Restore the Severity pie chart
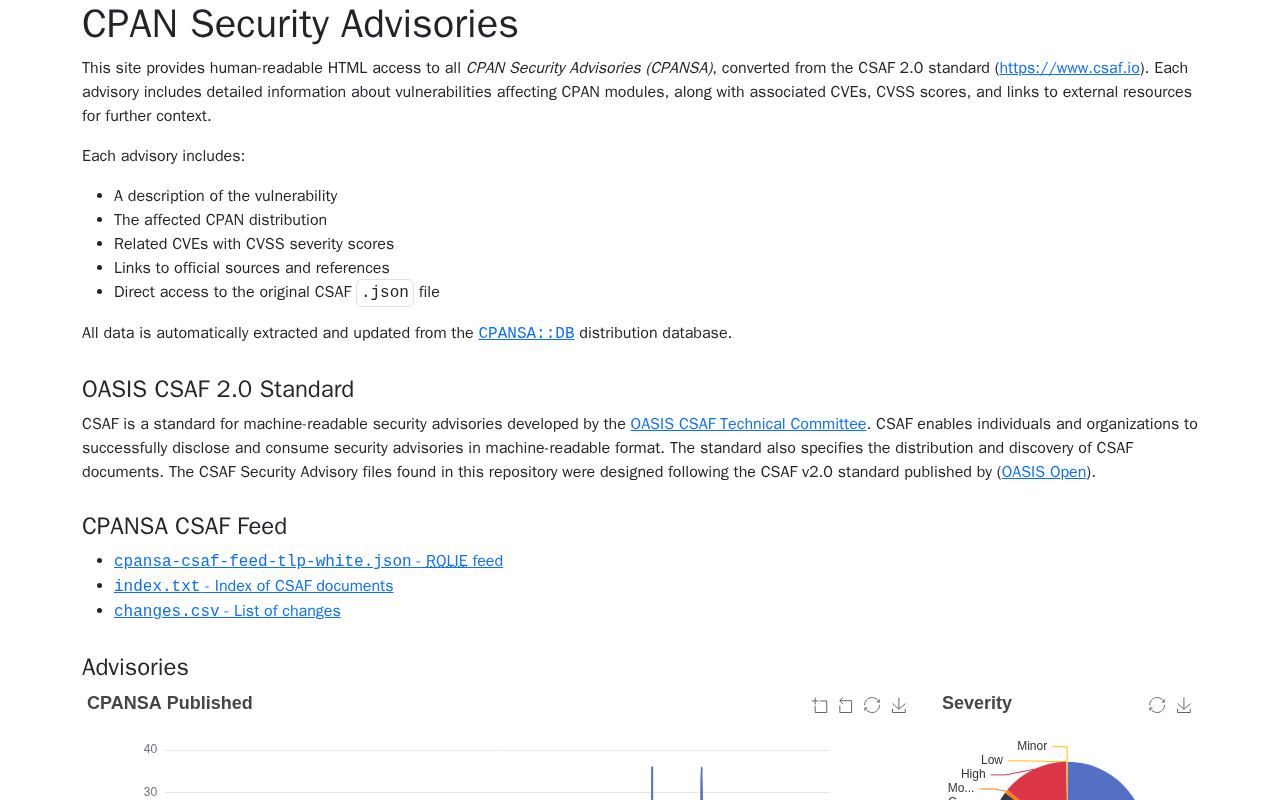Screen dimensions: 1280x800 [x=1157, y=706]
